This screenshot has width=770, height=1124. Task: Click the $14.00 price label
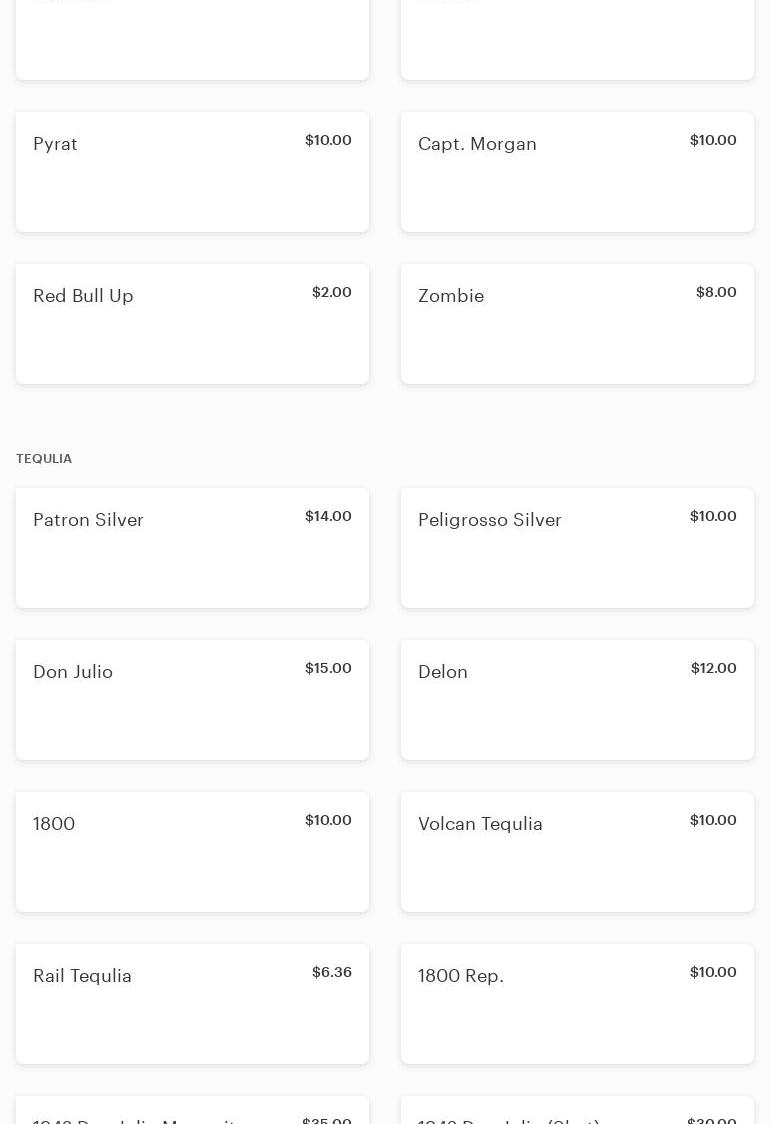point(328,516)
